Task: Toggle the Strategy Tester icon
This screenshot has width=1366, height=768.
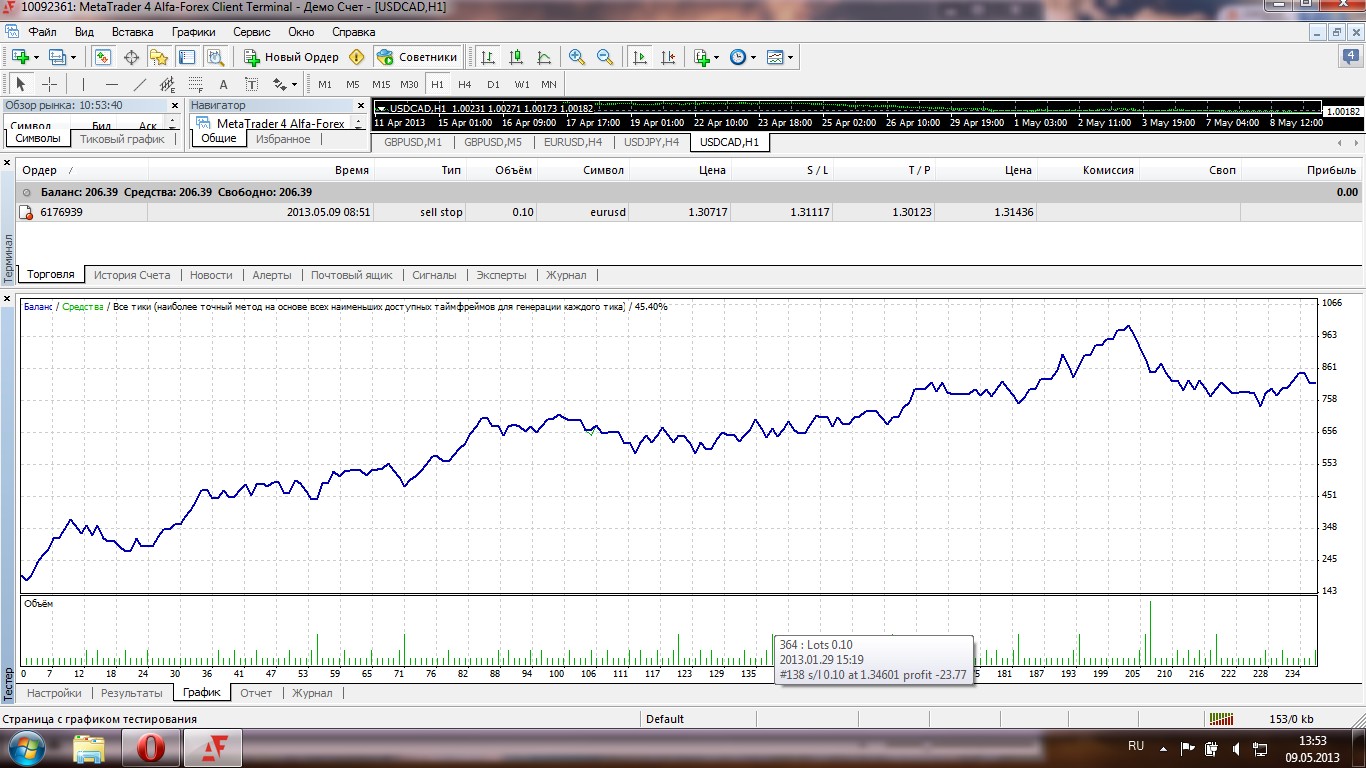Action: click(215, 57)
